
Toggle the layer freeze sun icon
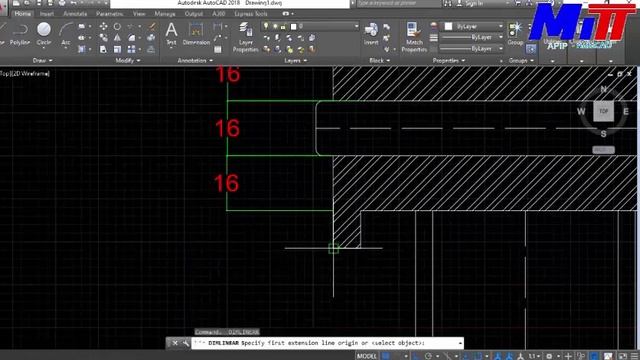coord(275,27)
